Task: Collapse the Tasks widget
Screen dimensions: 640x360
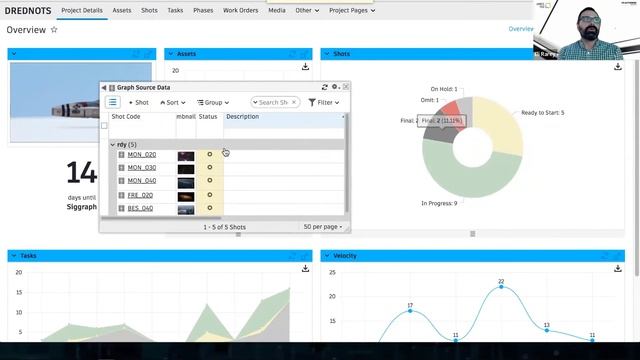Action: point(14,256)
